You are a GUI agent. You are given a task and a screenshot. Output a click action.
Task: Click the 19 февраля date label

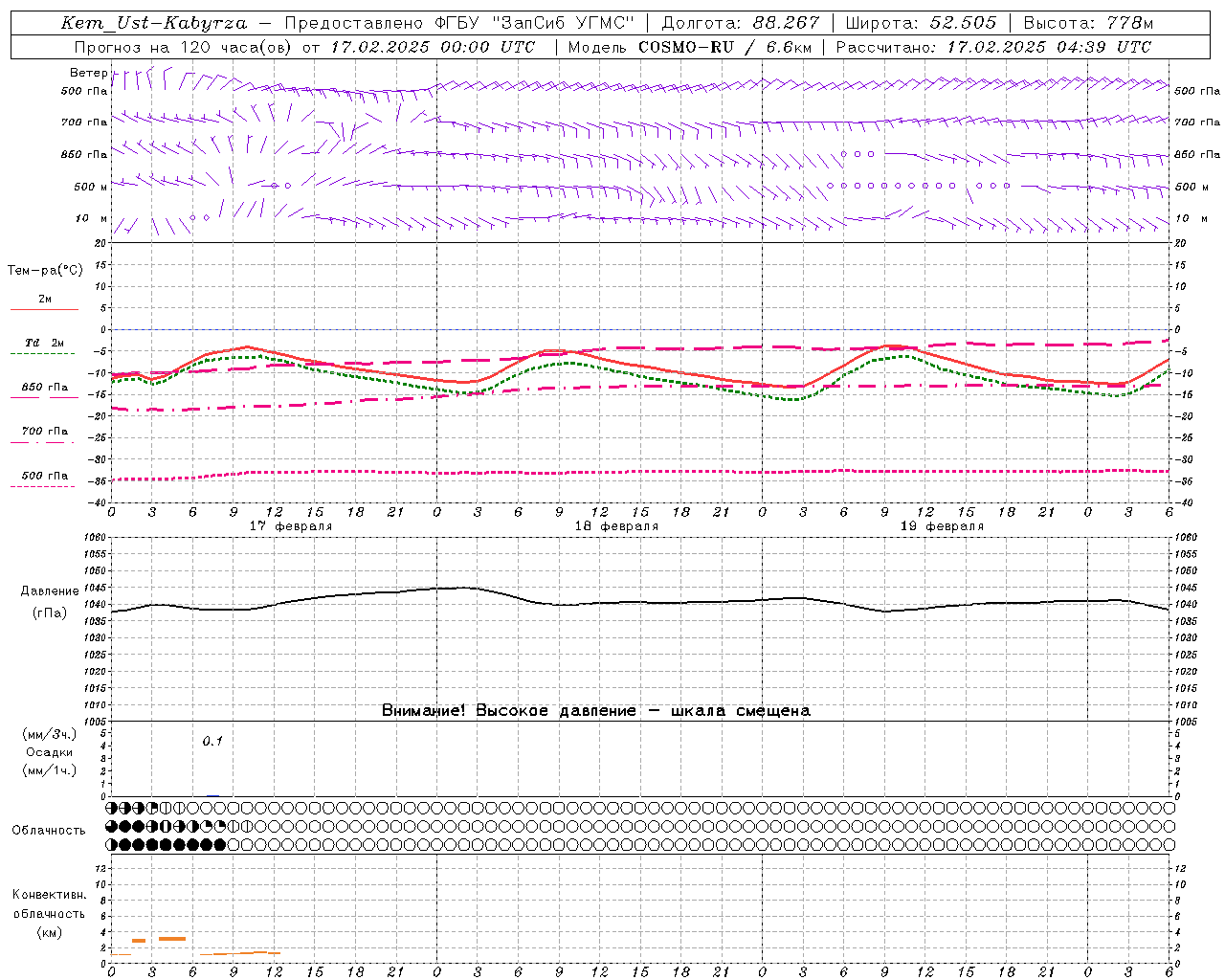pyautogui.click(x=942, y=526)
